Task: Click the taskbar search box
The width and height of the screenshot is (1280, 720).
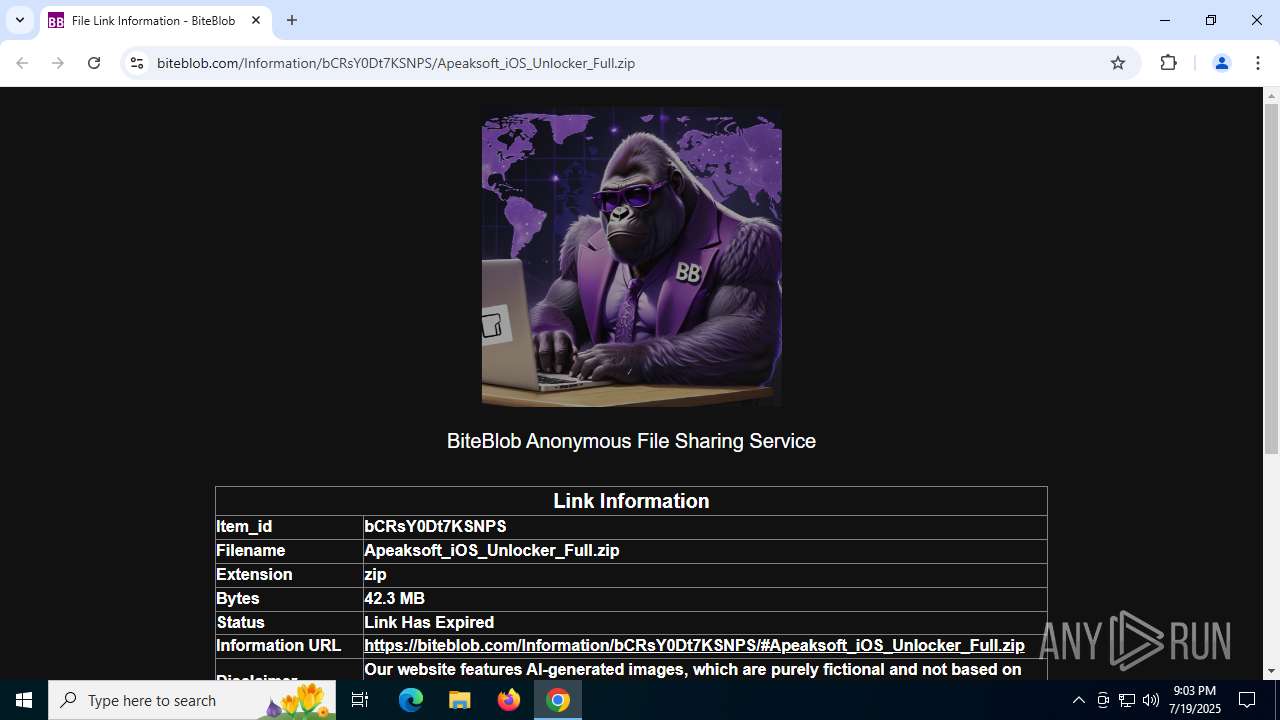Action: pos(192,700)
